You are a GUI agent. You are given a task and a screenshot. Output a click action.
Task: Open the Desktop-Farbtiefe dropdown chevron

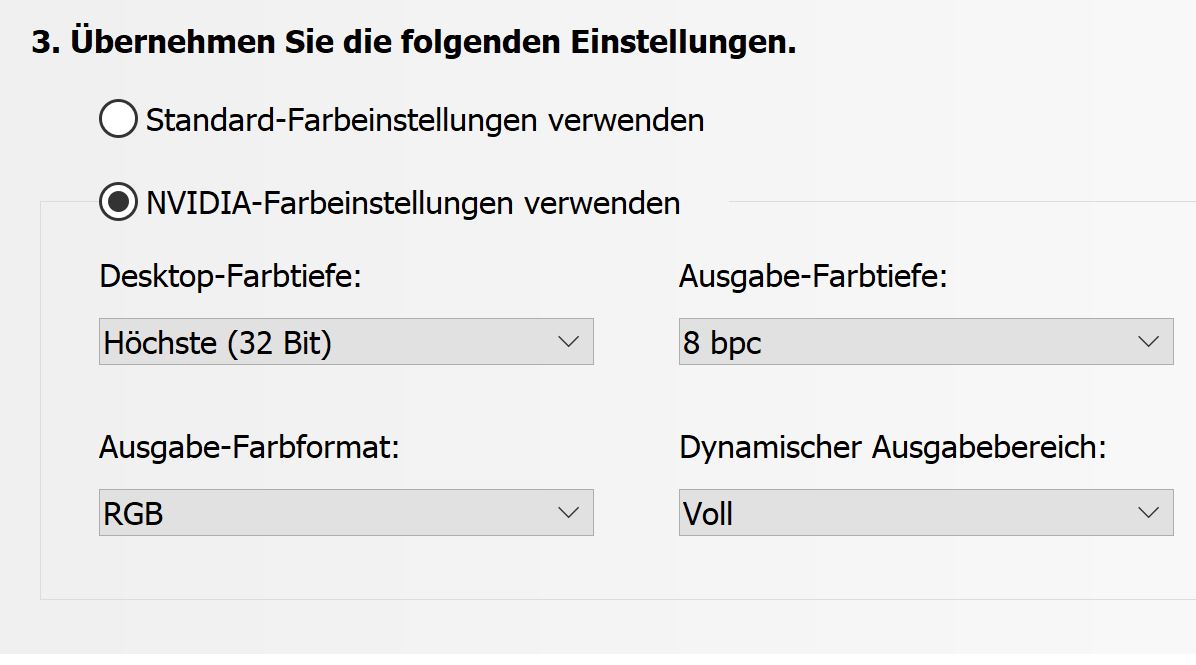click(569, 342)
